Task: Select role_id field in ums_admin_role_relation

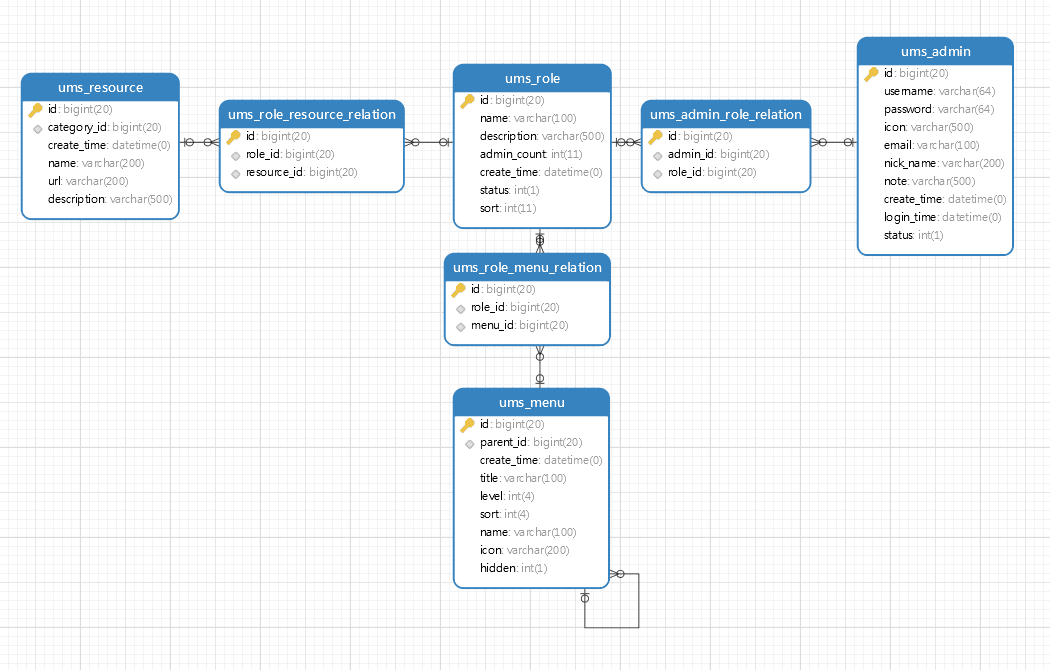Action: click(712, 173)
